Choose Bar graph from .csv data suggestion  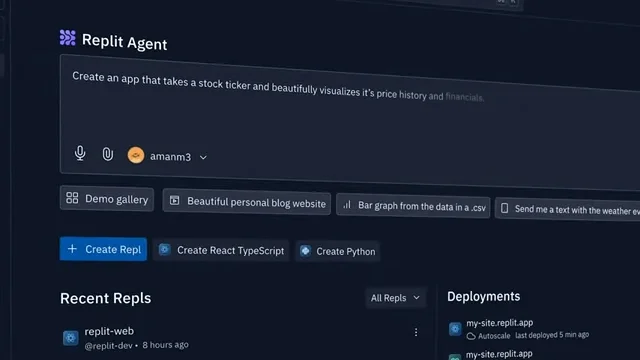[413, 206]
